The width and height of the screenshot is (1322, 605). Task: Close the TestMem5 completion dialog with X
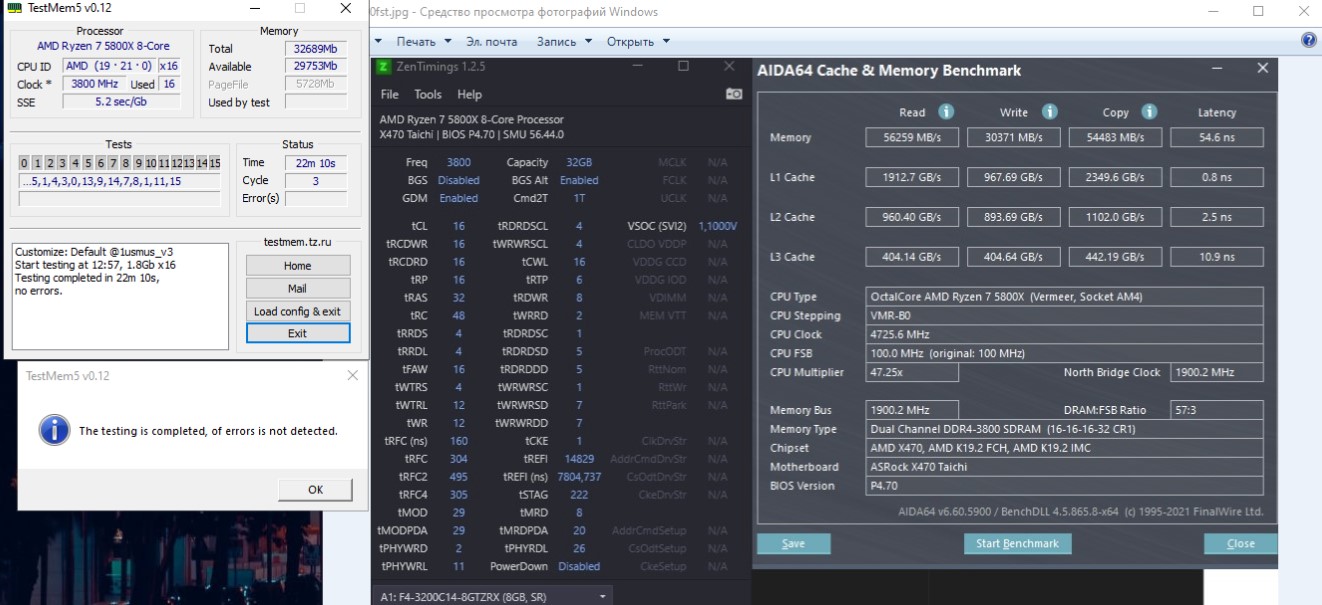pos(352,375)
